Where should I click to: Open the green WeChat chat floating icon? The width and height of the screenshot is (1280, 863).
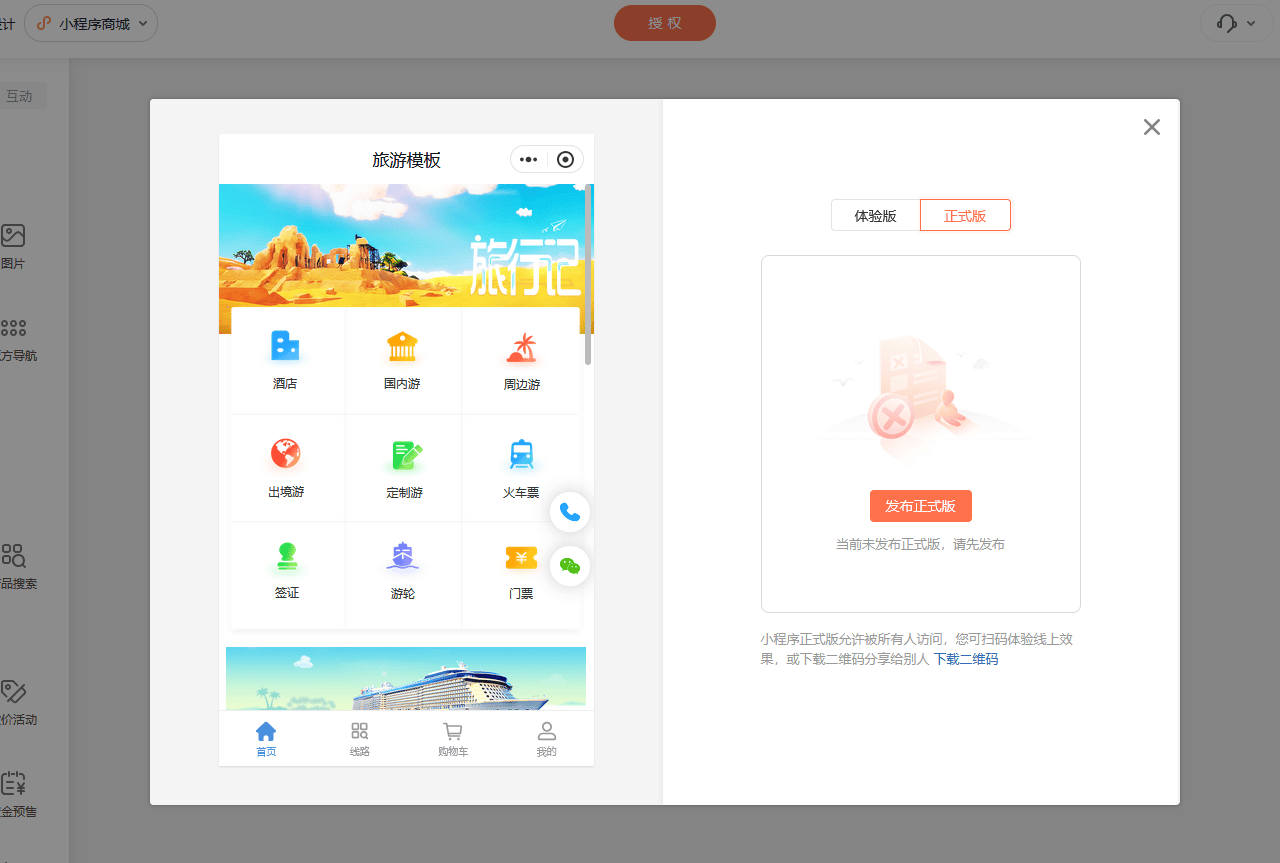coord(569,565)
